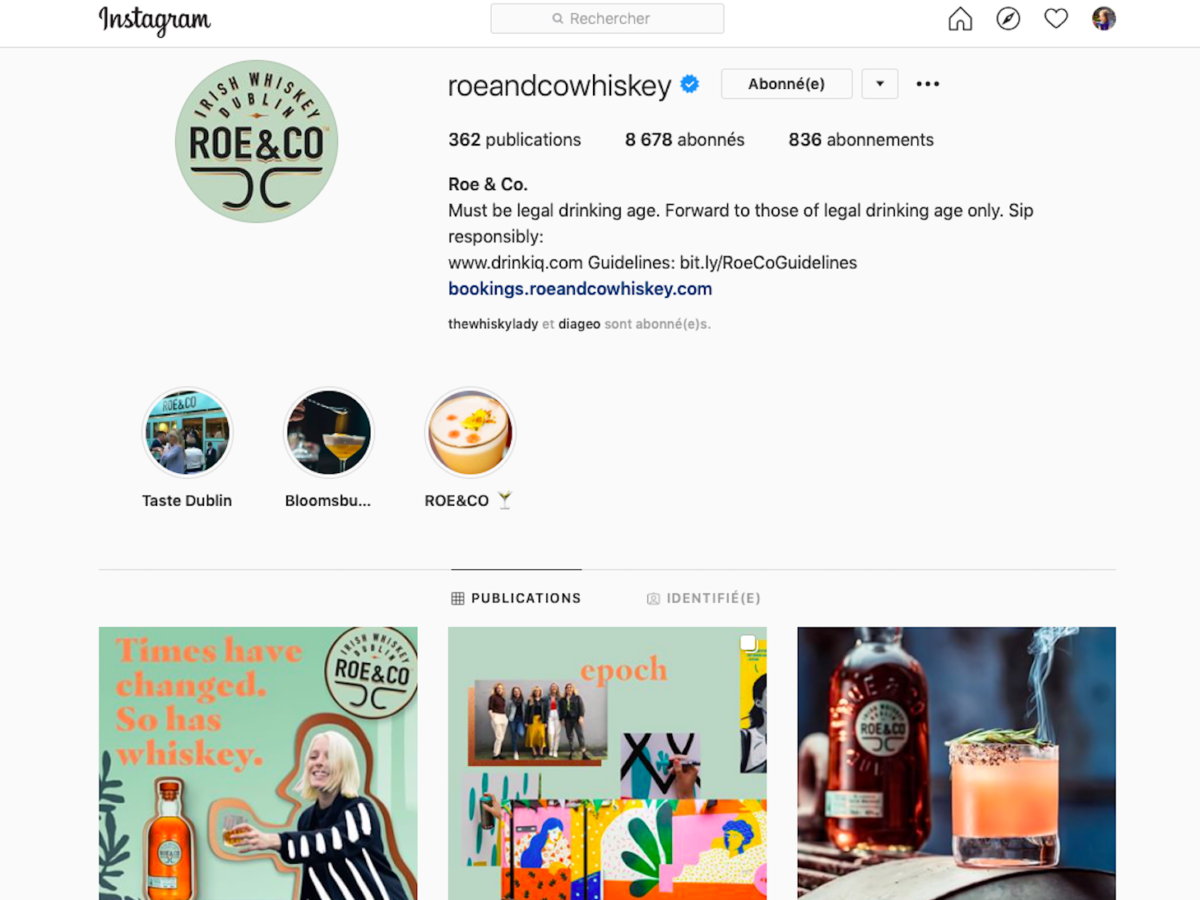The height and width of the screenshot is (900, 1200).
Task: Click the Rechercher search field
Action: click(x=607, y=19)
